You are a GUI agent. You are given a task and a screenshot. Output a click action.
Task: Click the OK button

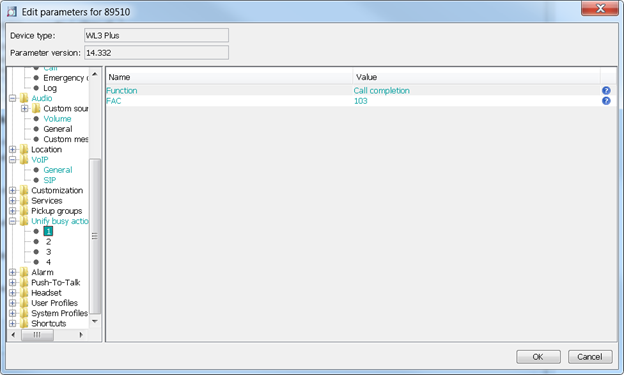tap(538, 357)
